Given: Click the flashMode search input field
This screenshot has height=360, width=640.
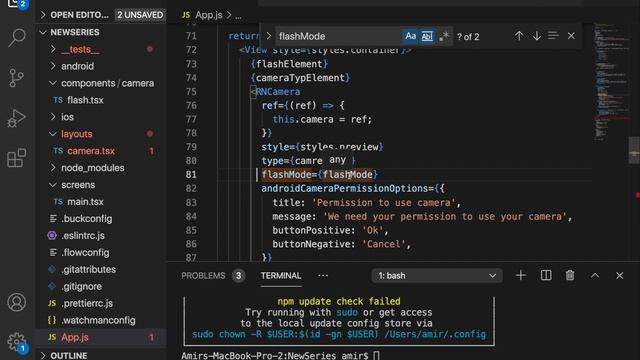Looking at the screenshot, I should point(339,36).
